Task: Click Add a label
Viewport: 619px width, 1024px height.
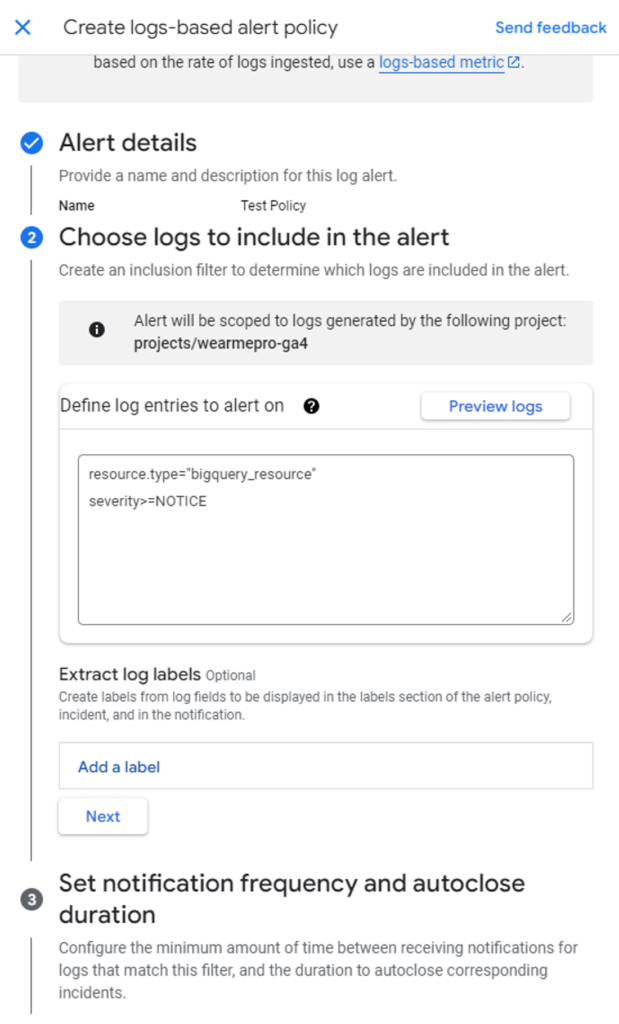Action: tap(119, 767)
